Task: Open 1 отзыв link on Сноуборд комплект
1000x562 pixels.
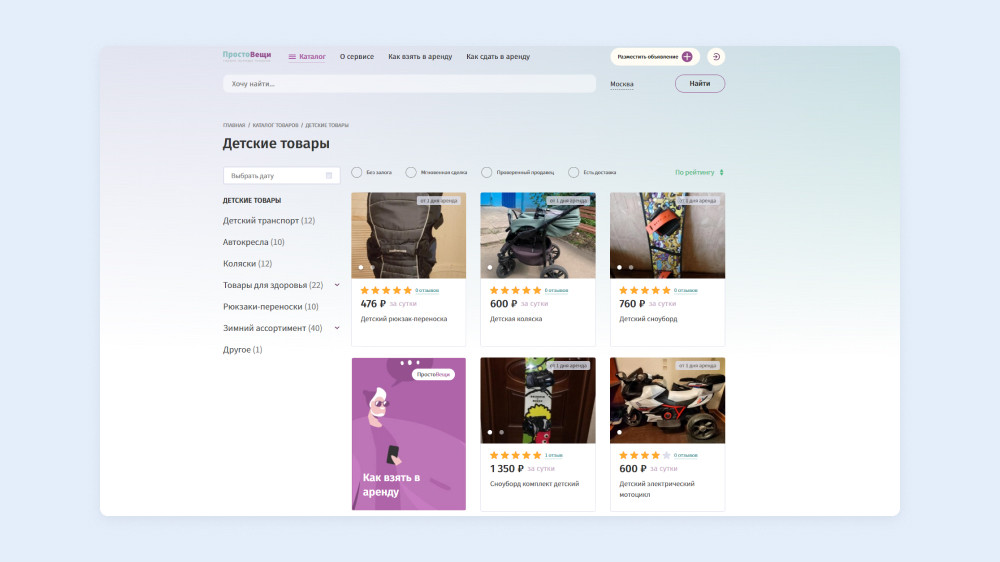Action: click(554, 455)
